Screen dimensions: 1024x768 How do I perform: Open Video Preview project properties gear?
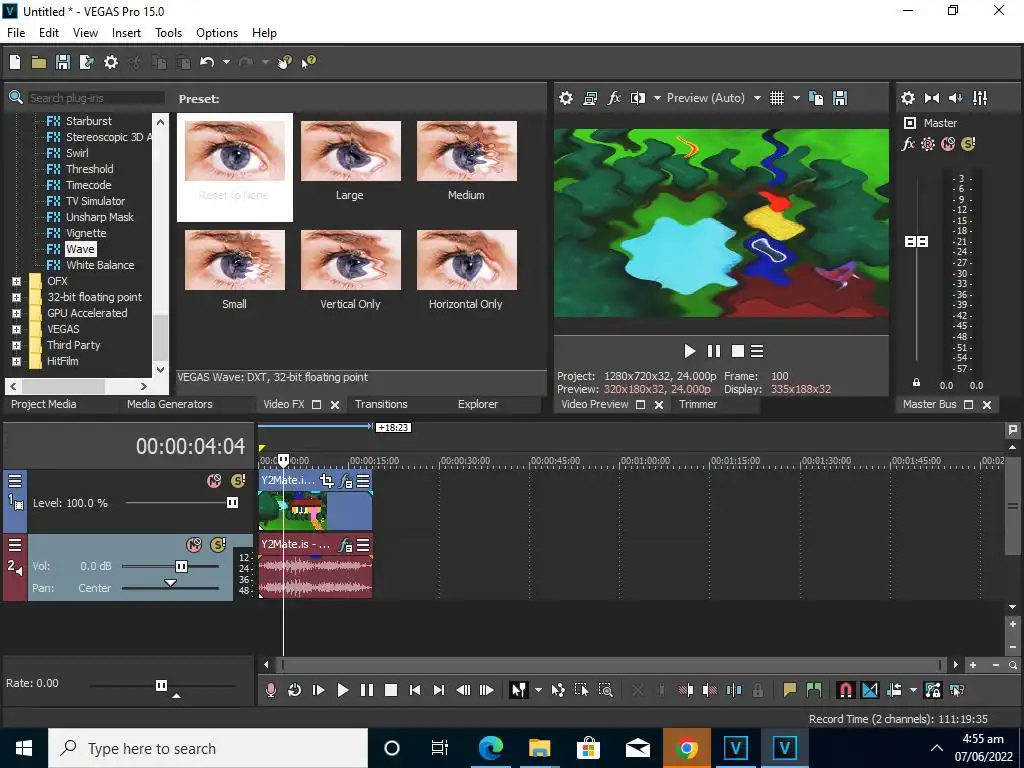pyautogui.click(x=566, y=98)
